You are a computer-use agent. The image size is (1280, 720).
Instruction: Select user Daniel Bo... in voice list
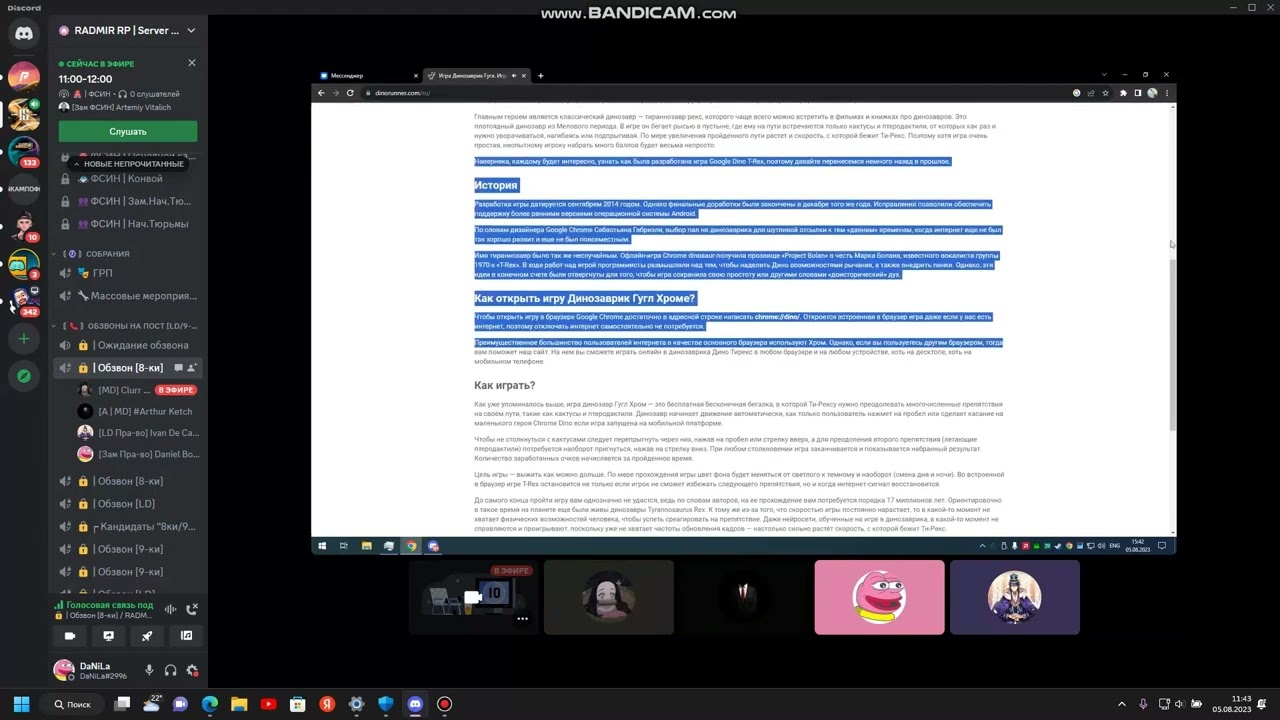coord(138,454)
